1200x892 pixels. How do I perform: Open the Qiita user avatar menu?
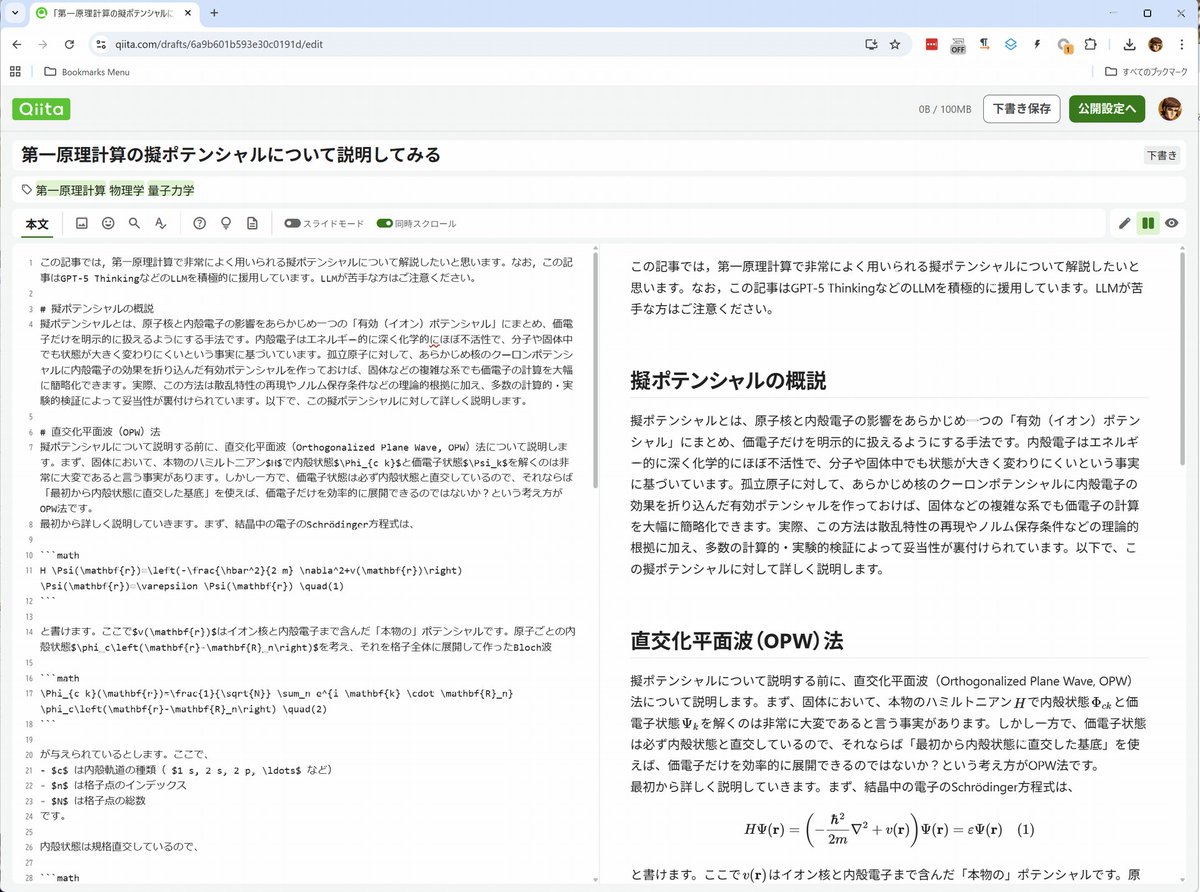(x=1170, y=109)
